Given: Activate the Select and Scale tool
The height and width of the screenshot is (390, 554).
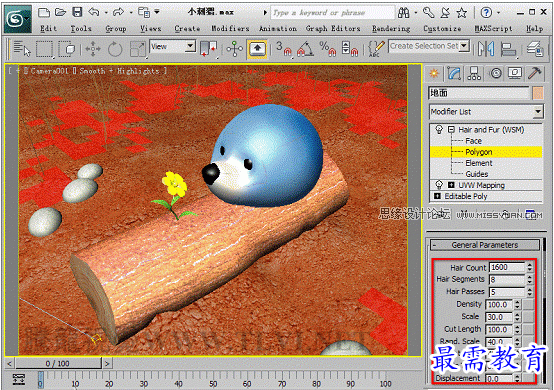Looking at the screenshot, I should 137,49.
